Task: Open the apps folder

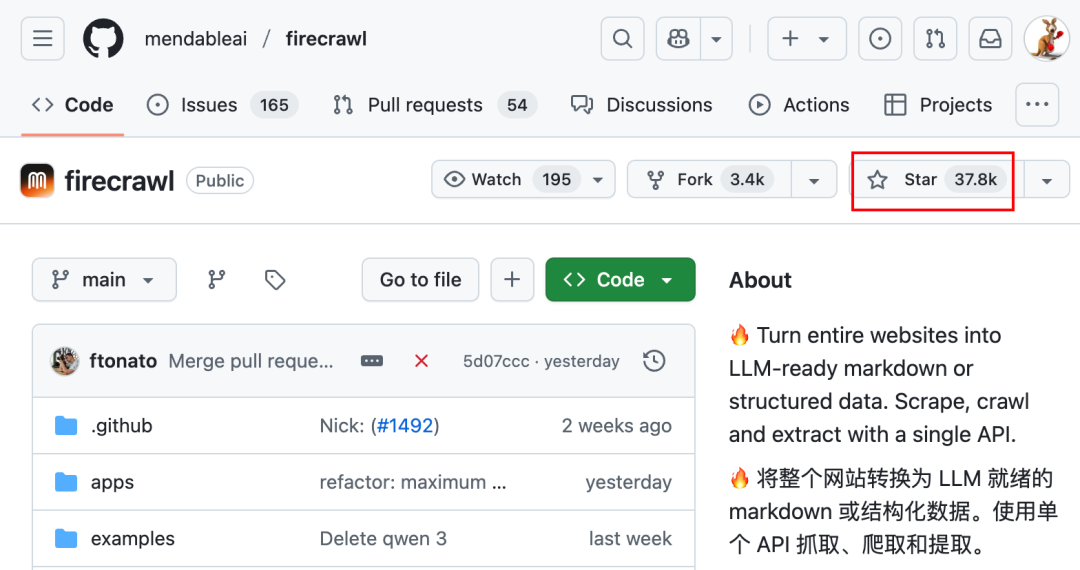Action: (112, 483)
